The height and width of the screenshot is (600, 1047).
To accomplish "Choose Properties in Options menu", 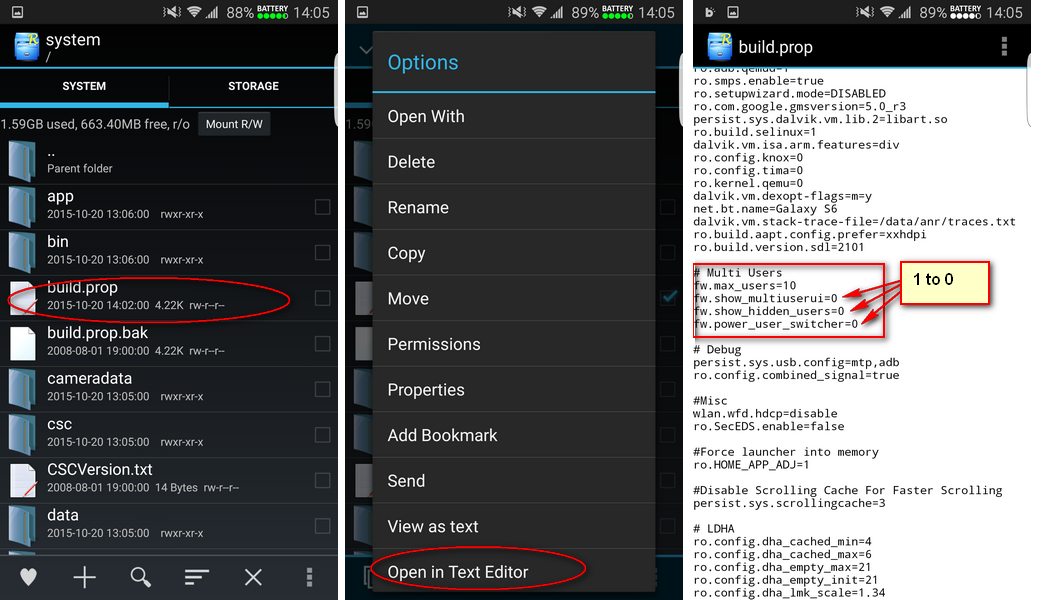I will pos(513,390).
